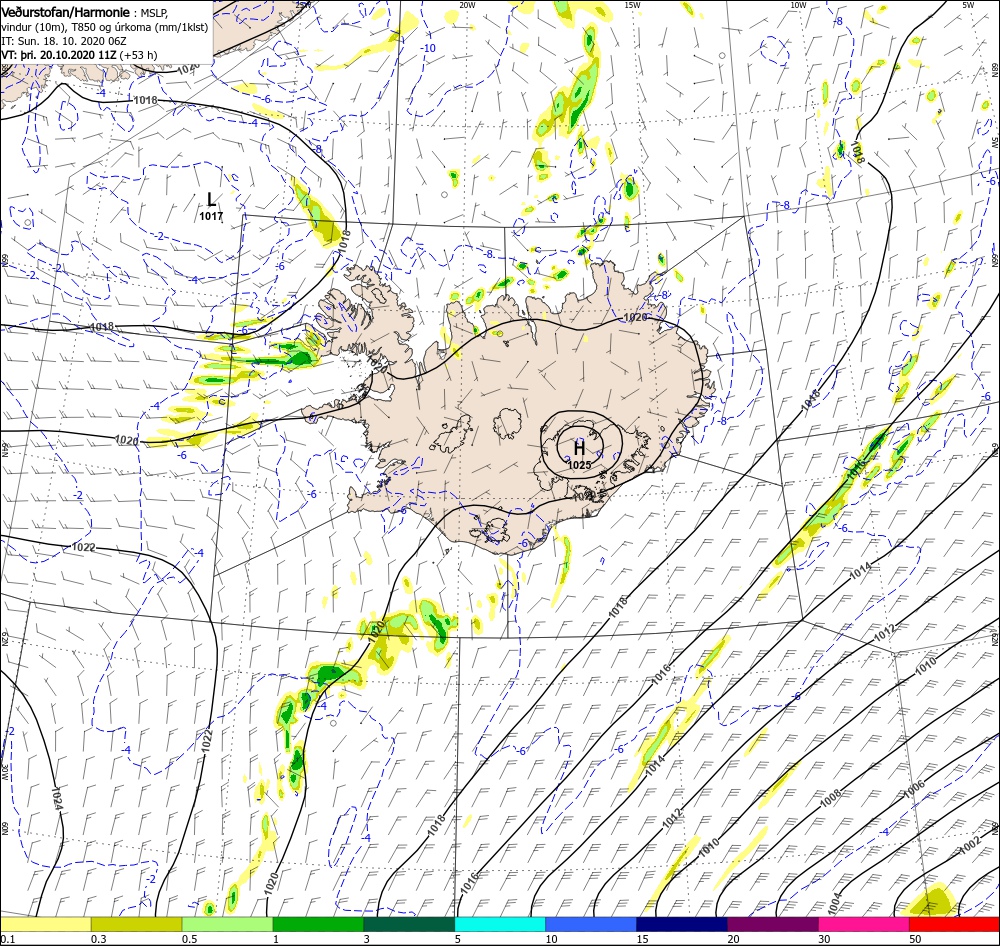Click the purple 20 mm legend swatch
Viewport: 1000px width, 946px height.
coord(773,924)
